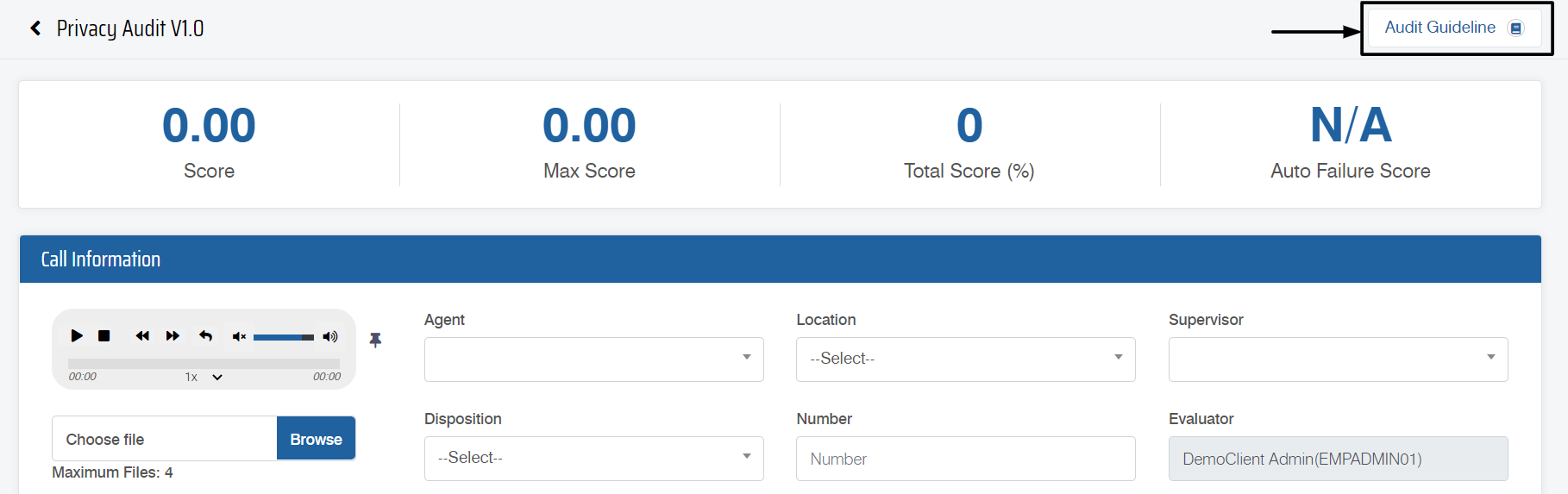The width and height of the screenshot is (1568, 494).
Task: Click the replay curved-arrow icon
Action: tap(205, 335)
